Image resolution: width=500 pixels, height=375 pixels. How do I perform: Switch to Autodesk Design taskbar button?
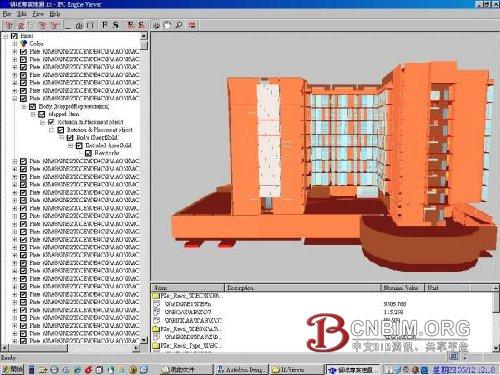241,369
